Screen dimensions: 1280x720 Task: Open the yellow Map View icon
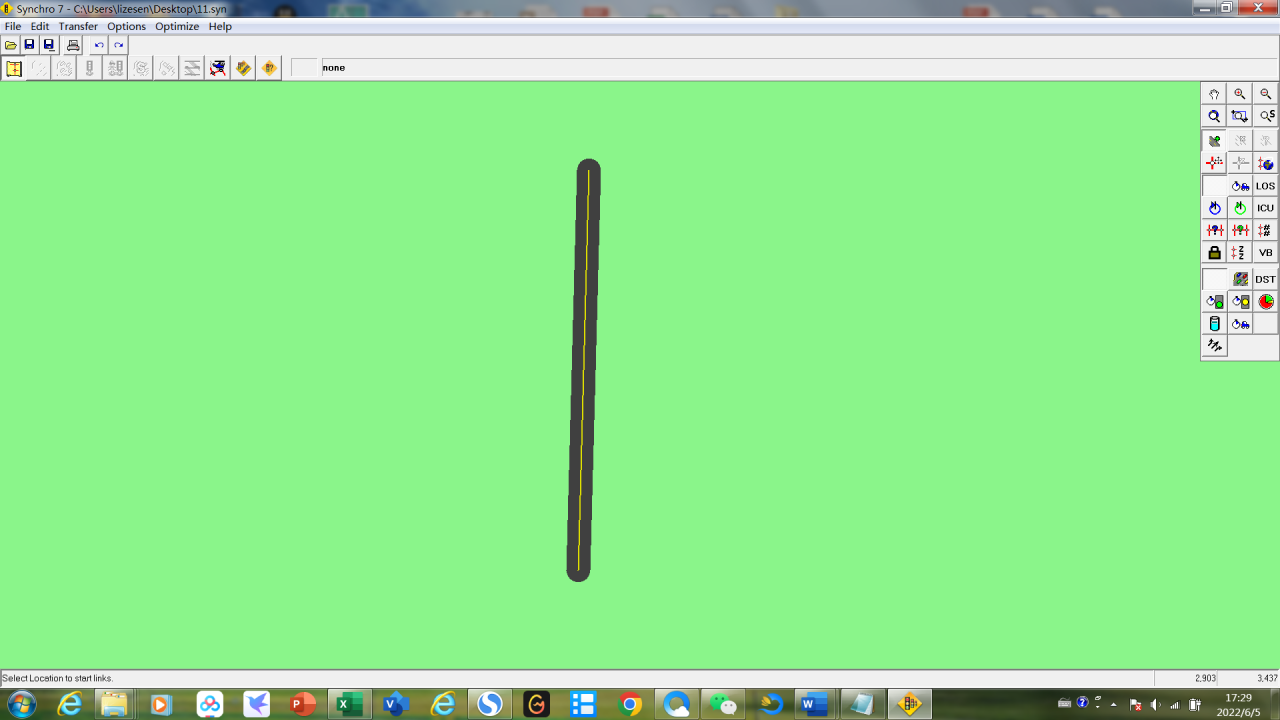tap(14, 68)
